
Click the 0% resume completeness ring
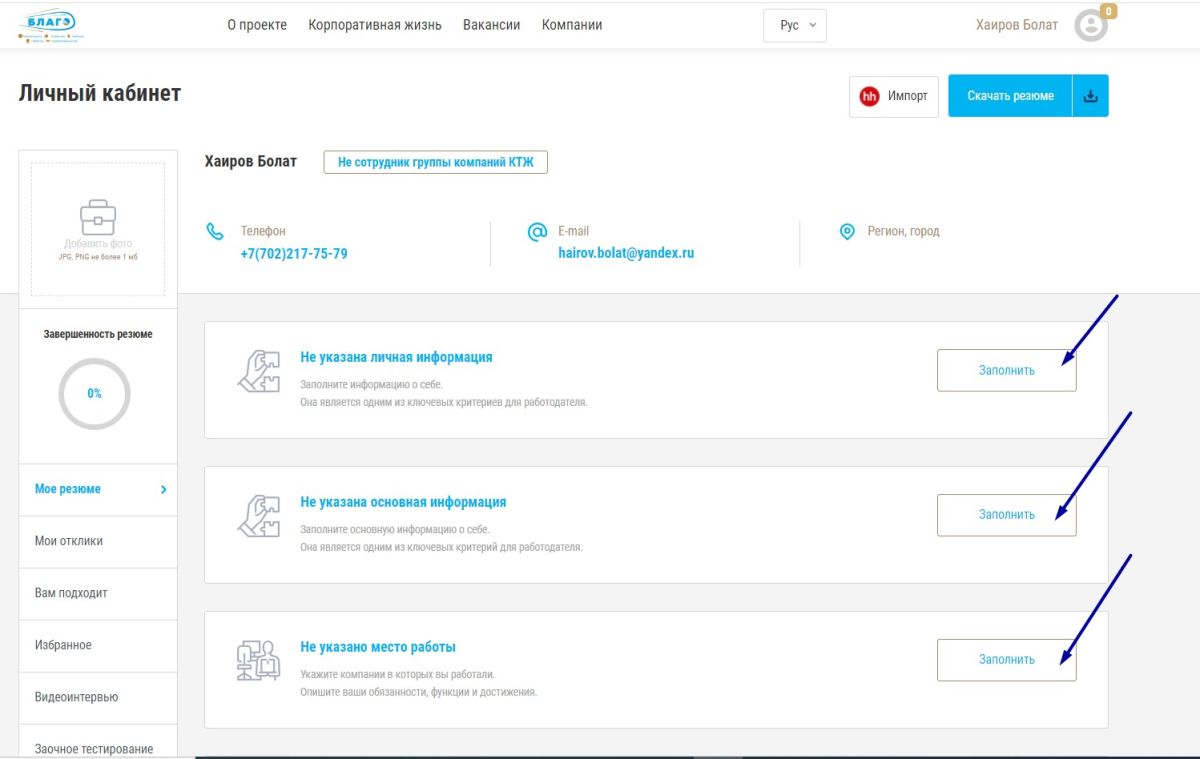coord(94,393)
